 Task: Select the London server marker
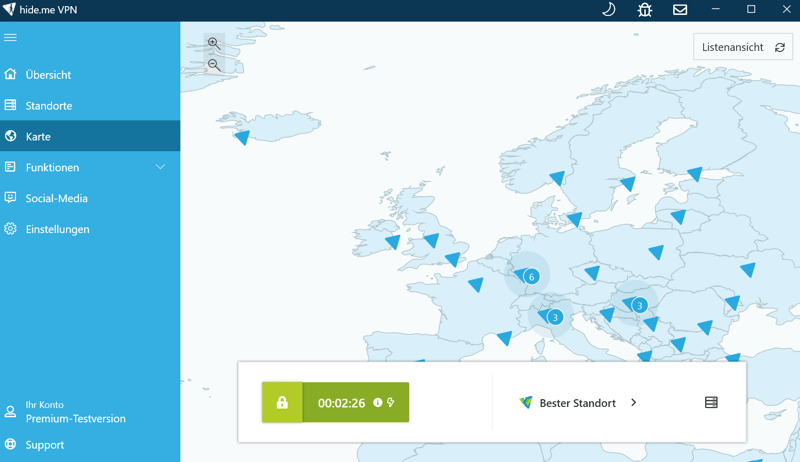click(x=453, y=259)
